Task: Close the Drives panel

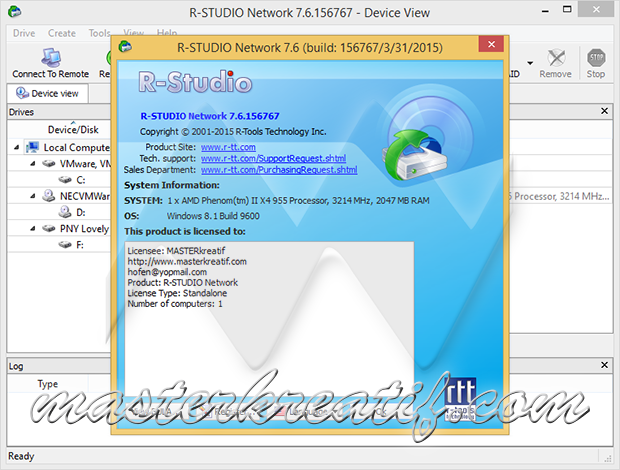Action: pos(605,111)
